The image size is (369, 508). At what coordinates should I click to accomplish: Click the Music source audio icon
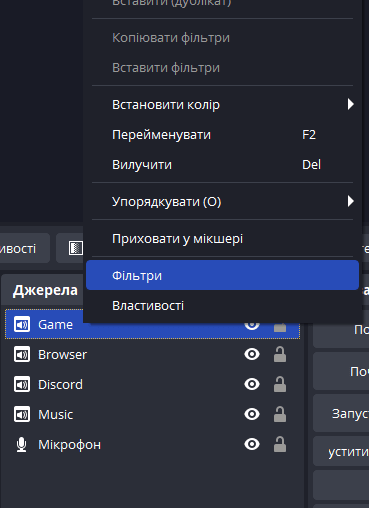click(22, 414)
